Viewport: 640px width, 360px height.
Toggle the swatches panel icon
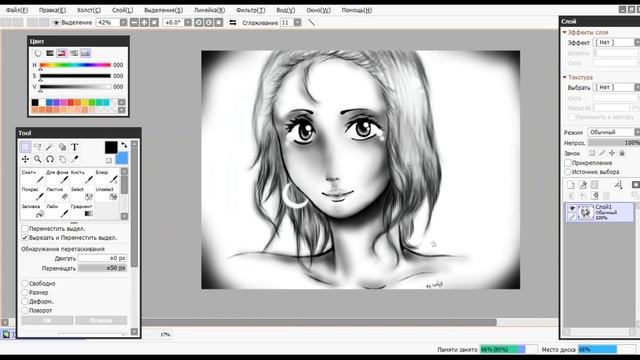coord(85,53)
